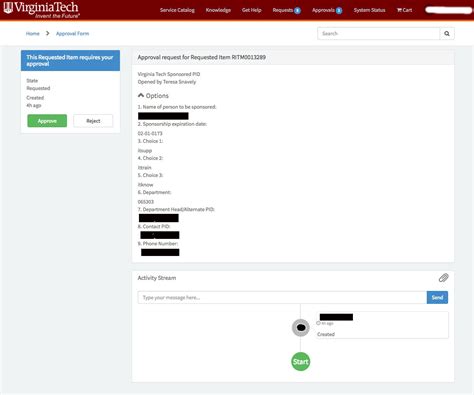Click the Requests count badge
This screenshot has height=395, width=474.
coord(297,10)
